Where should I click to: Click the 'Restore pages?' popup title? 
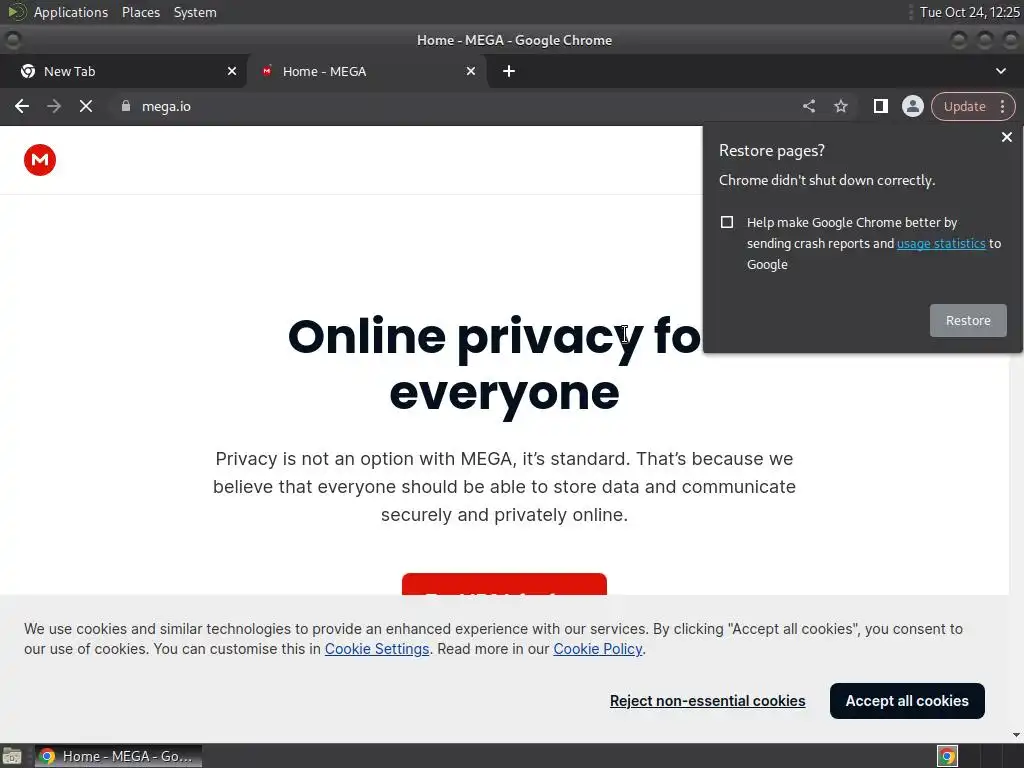[x=771, y=151]
